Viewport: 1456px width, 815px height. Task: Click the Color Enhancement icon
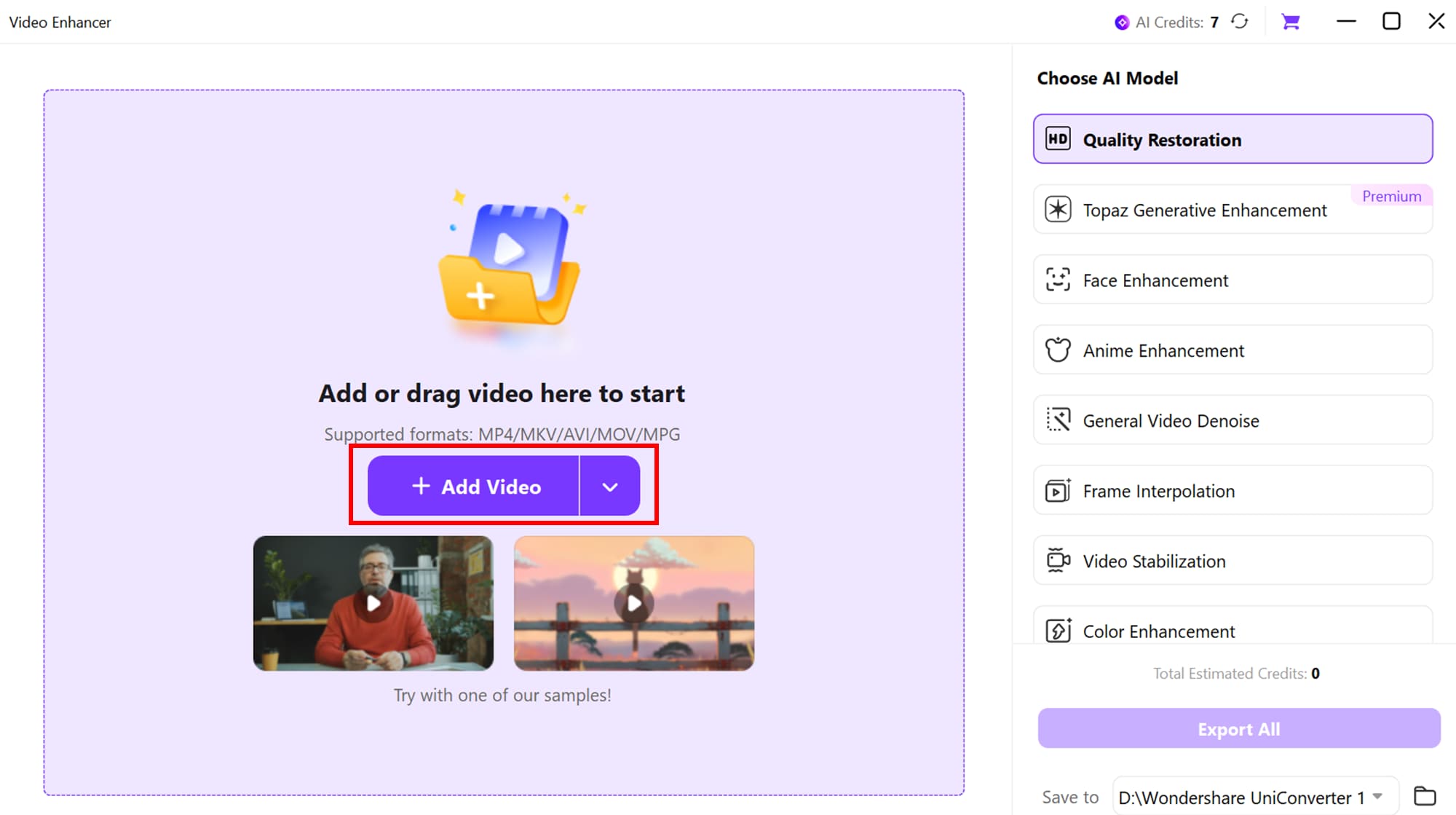click(x=1059, y=631)
